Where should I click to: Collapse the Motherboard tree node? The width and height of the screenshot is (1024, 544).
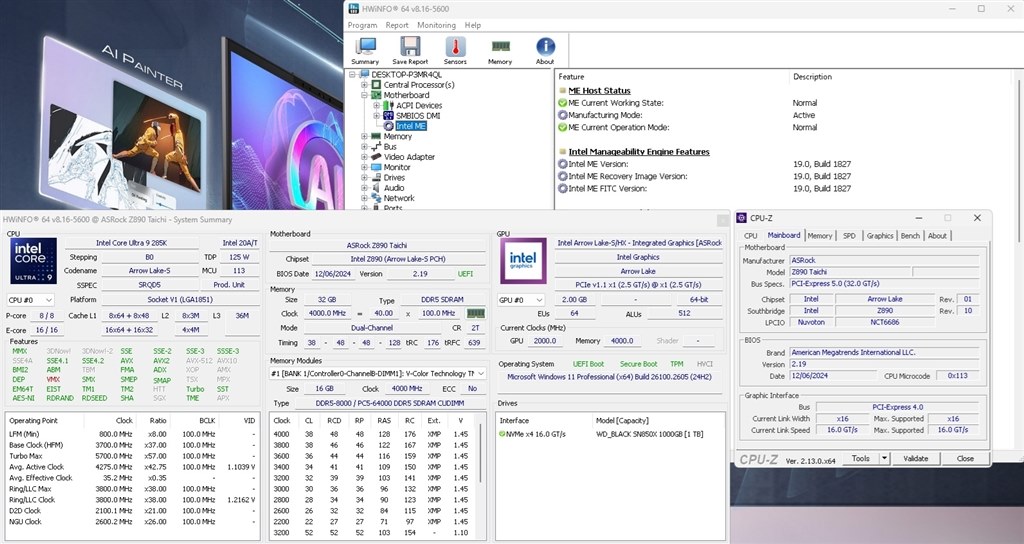[365, 96]
